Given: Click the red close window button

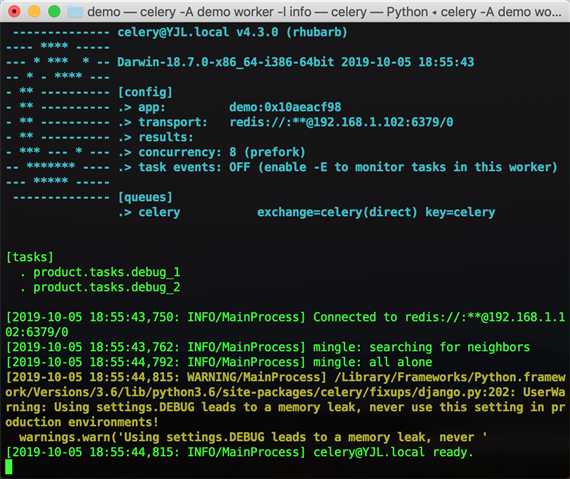Looking at the screenshot, I should (15, 11).
